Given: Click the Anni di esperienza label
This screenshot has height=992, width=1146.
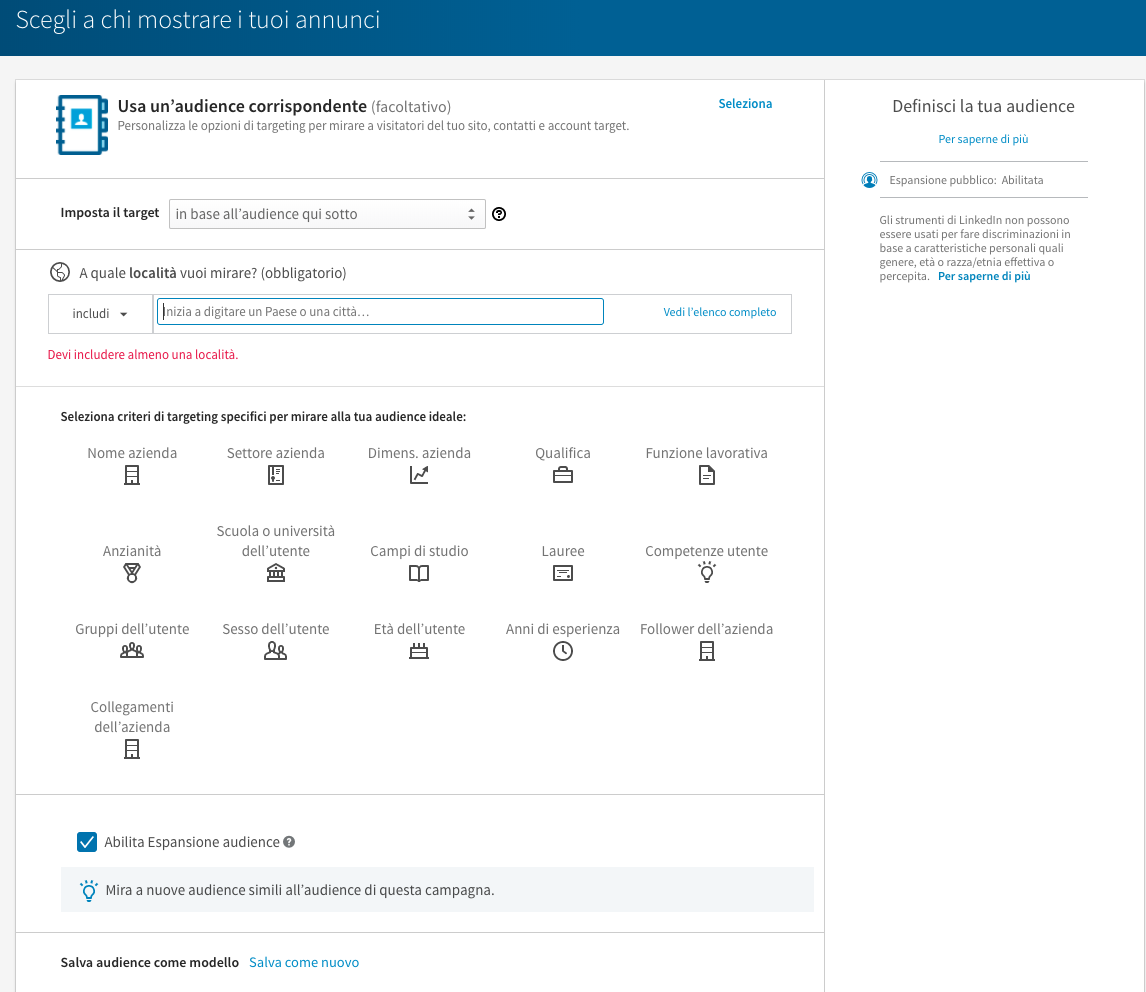Looking at the screenshot, I should coord(563,629).
